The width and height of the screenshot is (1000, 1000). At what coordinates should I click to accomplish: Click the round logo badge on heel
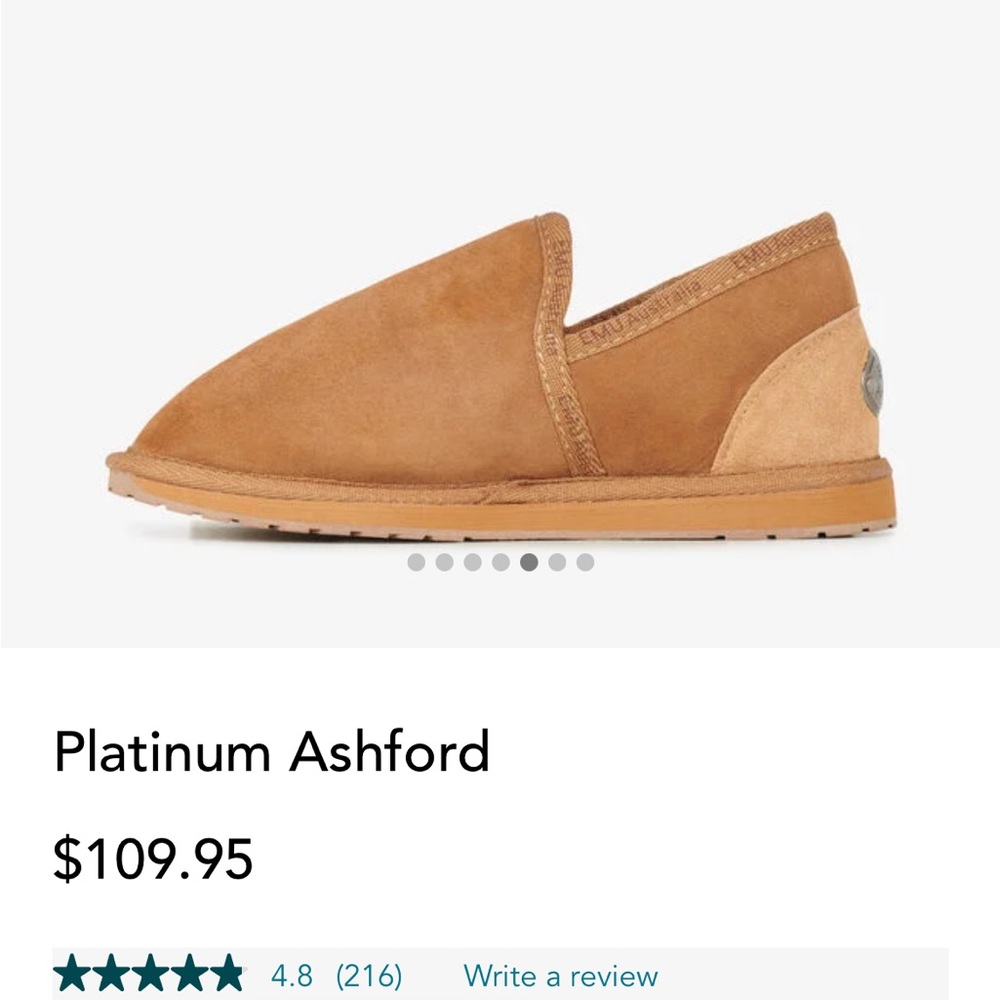[x=873, y=380]
